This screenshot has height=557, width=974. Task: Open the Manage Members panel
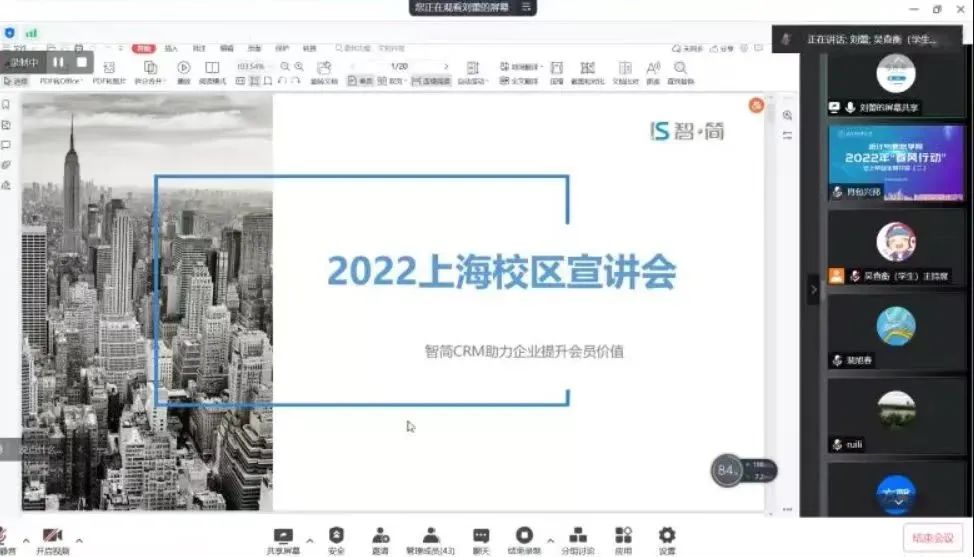point(430,538)
